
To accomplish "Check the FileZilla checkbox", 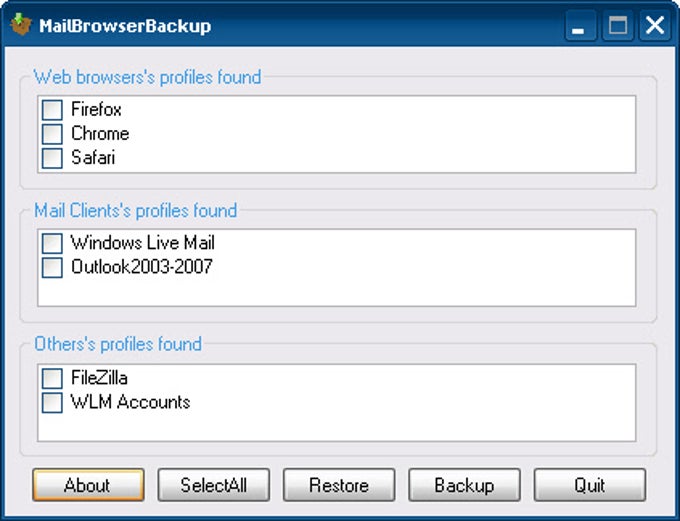I will (52, 378).
